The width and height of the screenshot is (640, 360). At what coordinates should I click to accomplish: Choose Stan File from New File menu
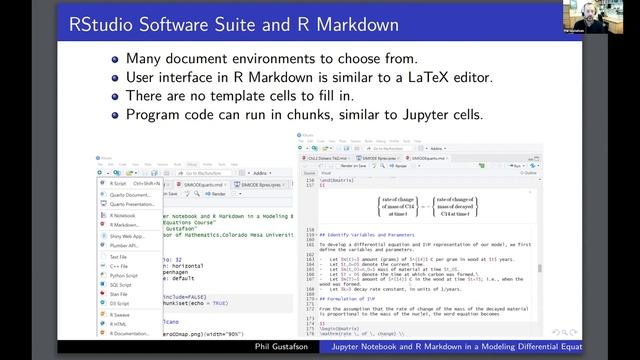[130, 294]
